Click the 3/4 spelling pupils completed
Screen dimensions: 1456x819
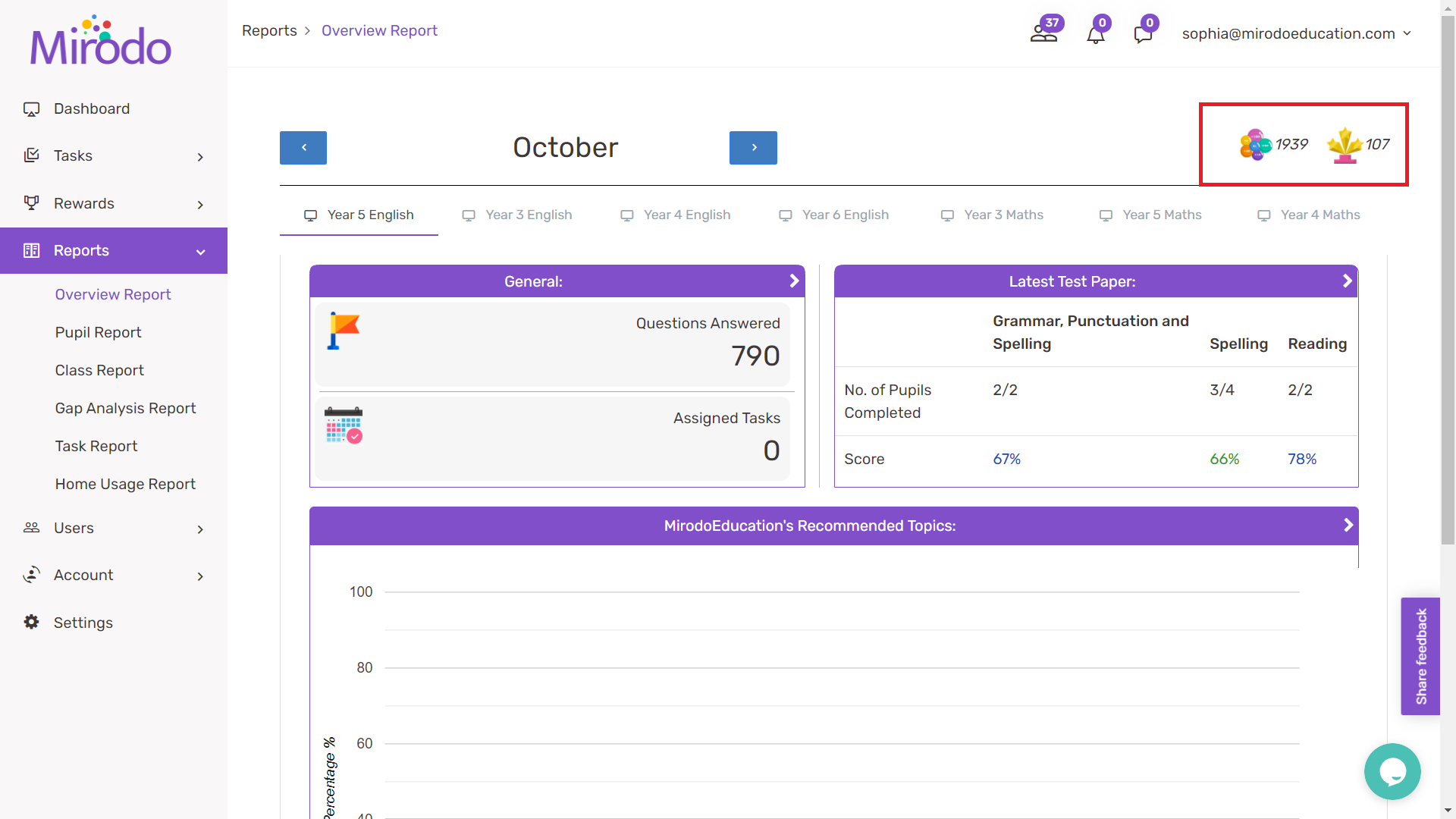coord(1222,390)
